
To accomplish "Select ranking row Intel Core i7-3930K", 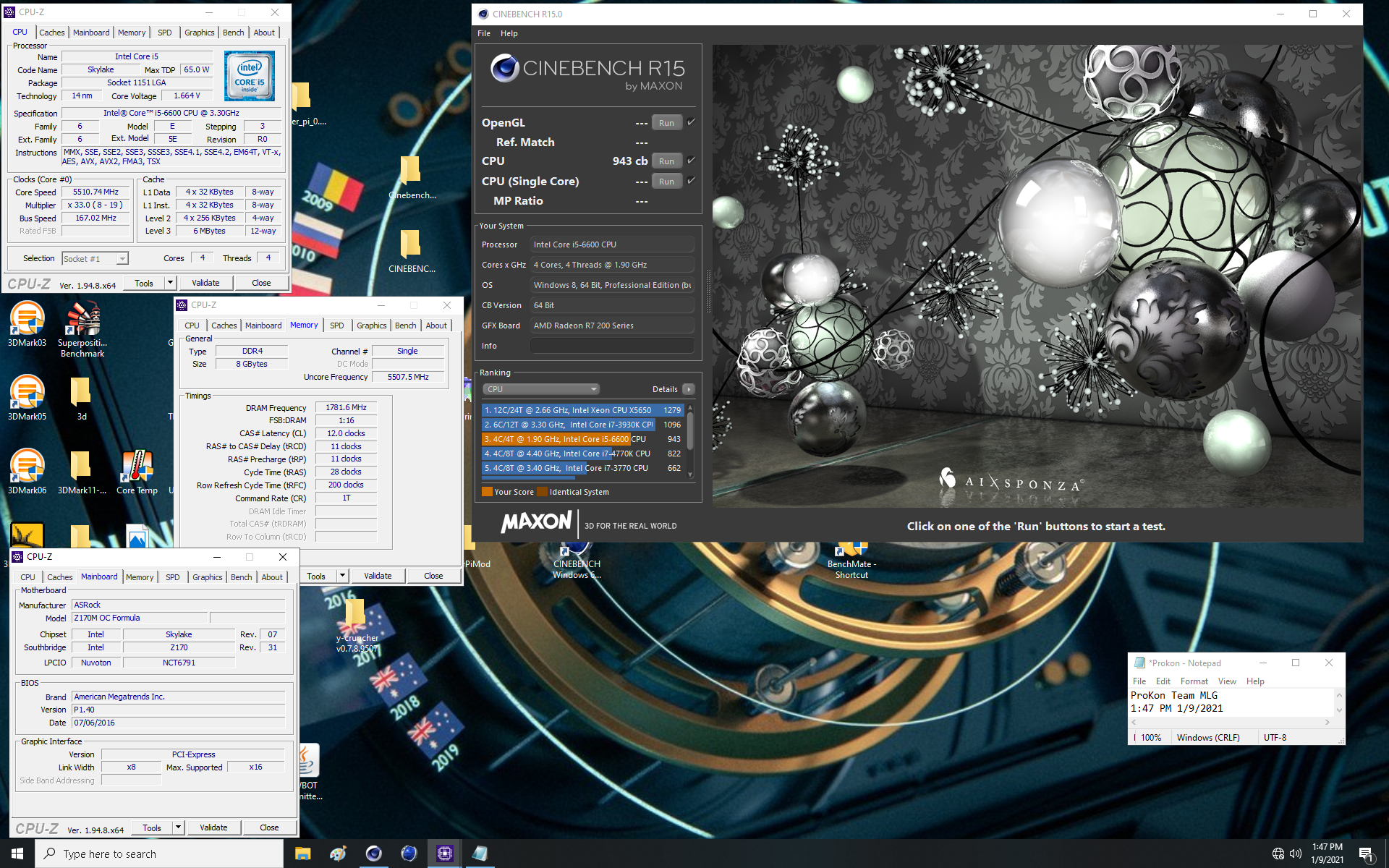I will (582, 425).
